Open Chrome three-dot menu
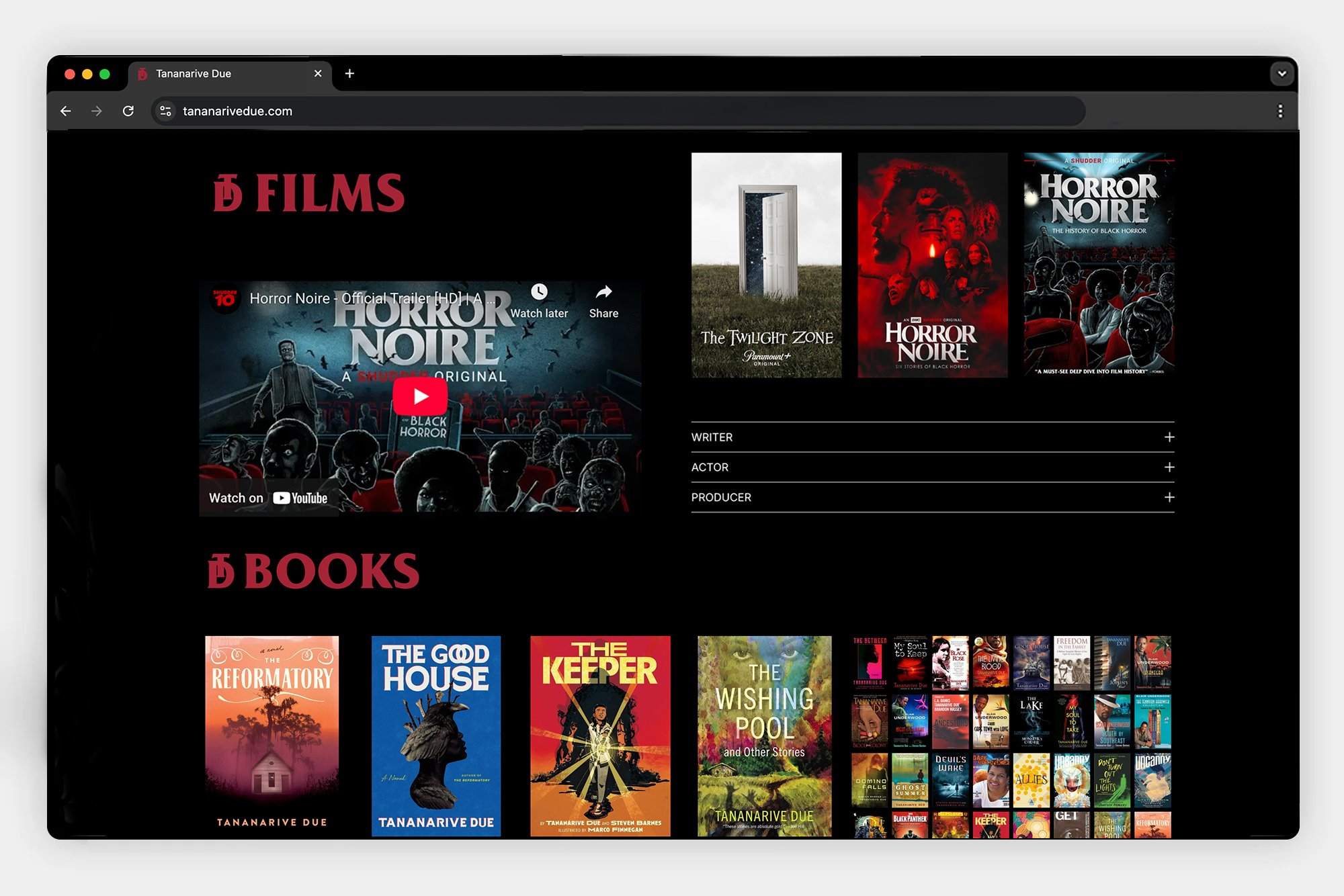1344x896 pixels. pyautogui.click(x=1280, y=111)
